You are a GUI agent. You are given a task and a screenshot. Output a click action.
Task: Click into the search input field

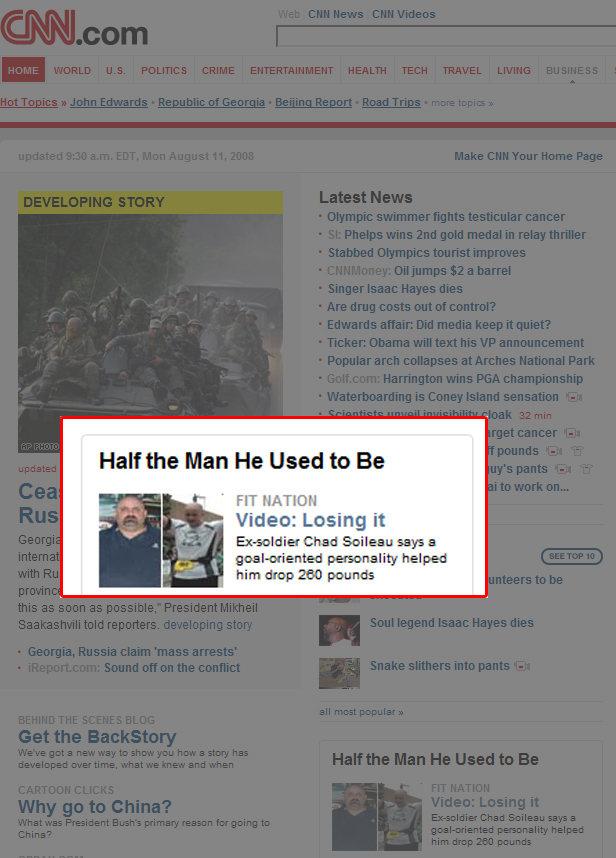pyautogui.click(x=446, y=37)
